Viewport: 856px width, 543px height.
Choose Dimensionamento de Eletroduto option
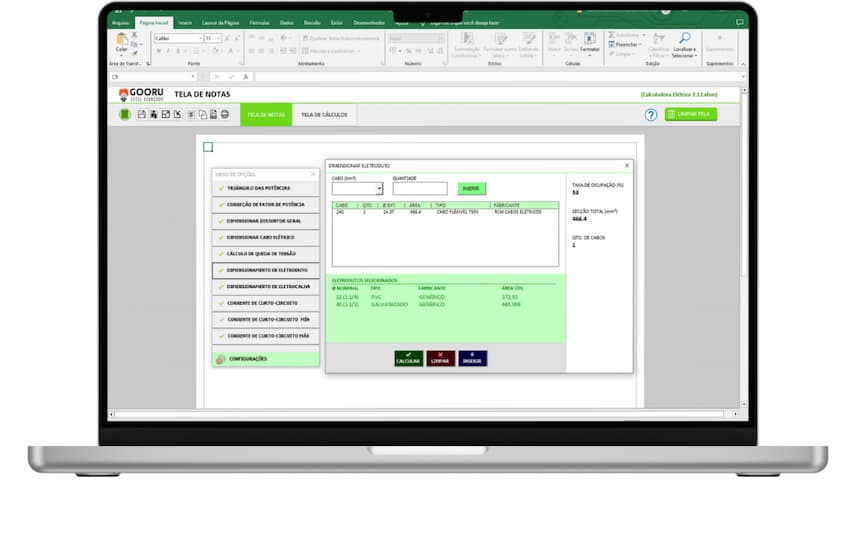point(266,270)
